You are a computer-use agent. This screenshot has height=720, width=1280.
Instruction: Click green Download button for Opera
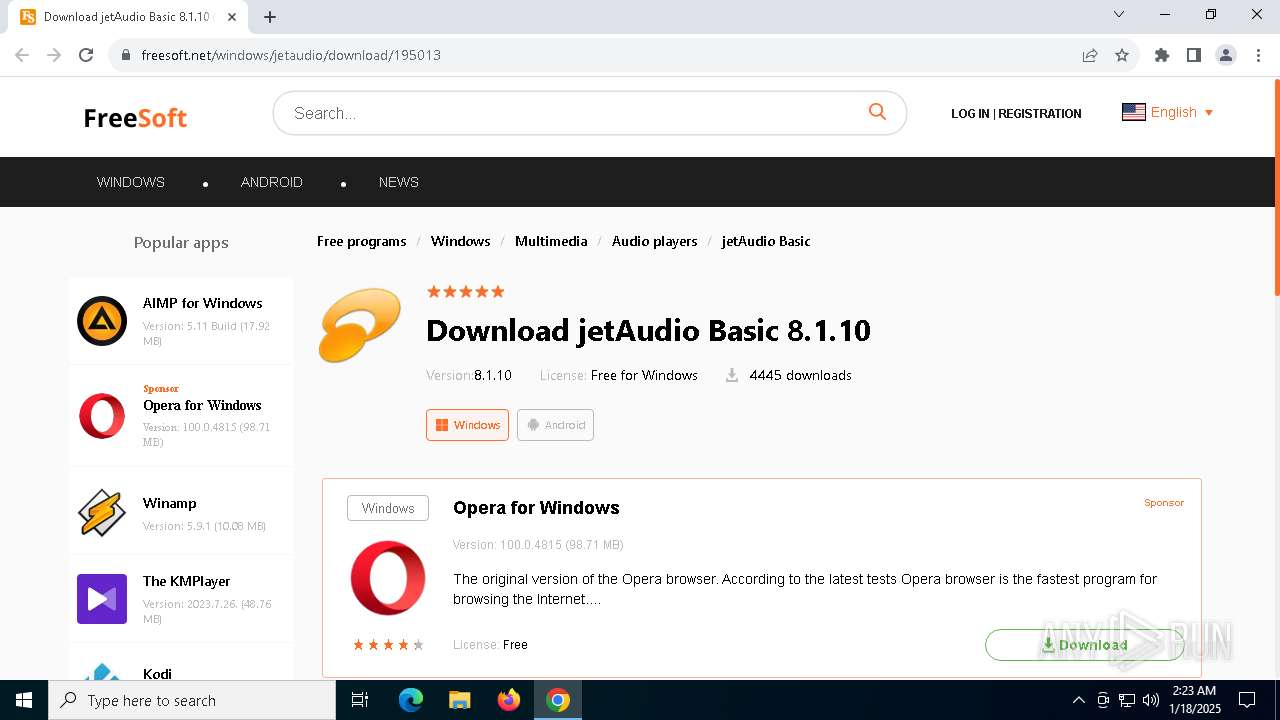tap(1085, 645)
